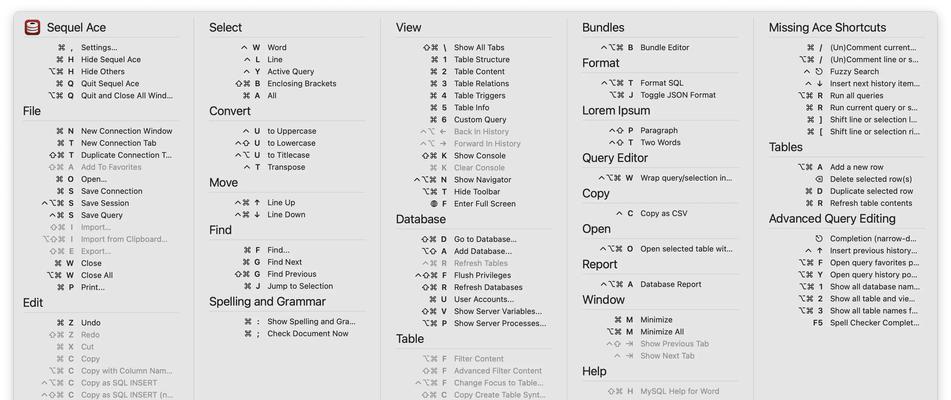Click Undo entry under Edit
The image size is (951, 400).
pos(91,323)
